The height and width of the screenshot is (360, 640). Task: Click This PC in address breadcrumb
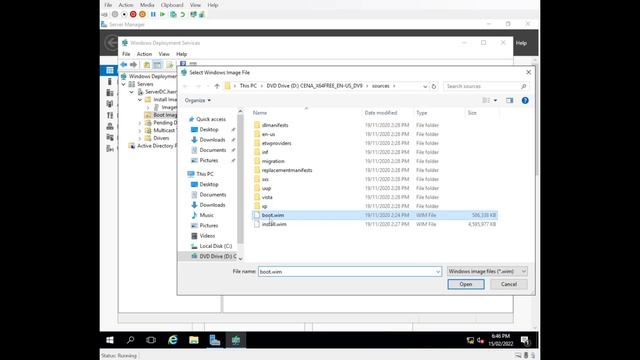click(248, 86)
